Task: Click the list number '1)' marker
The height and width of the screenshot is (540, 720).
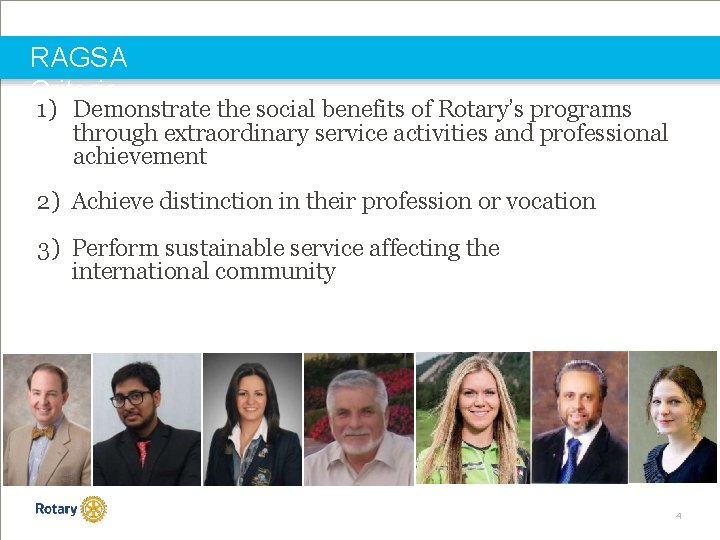Action: (50, 109)
